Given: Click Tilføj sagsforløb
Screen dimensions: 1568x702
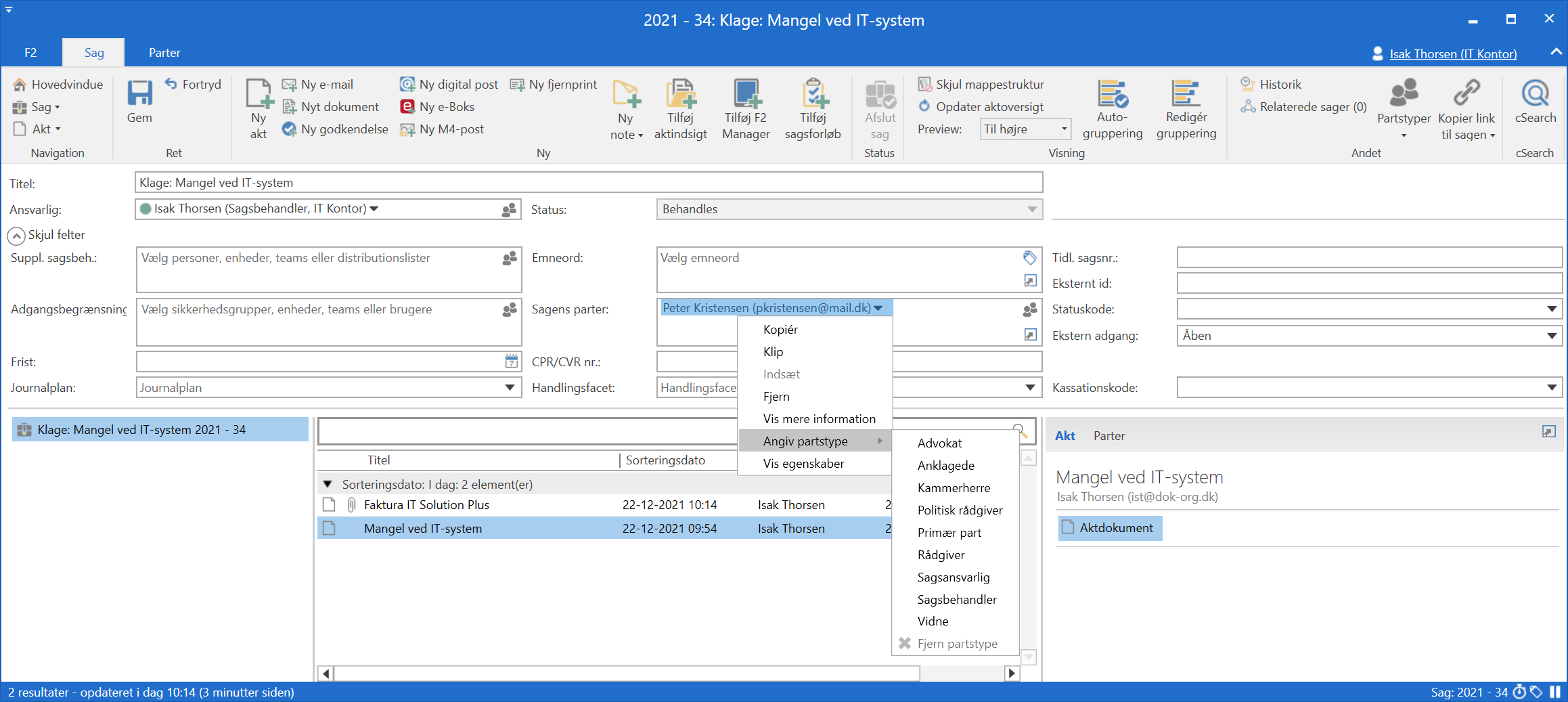Looking at the screenshot, I should click(x=813, y=108).
